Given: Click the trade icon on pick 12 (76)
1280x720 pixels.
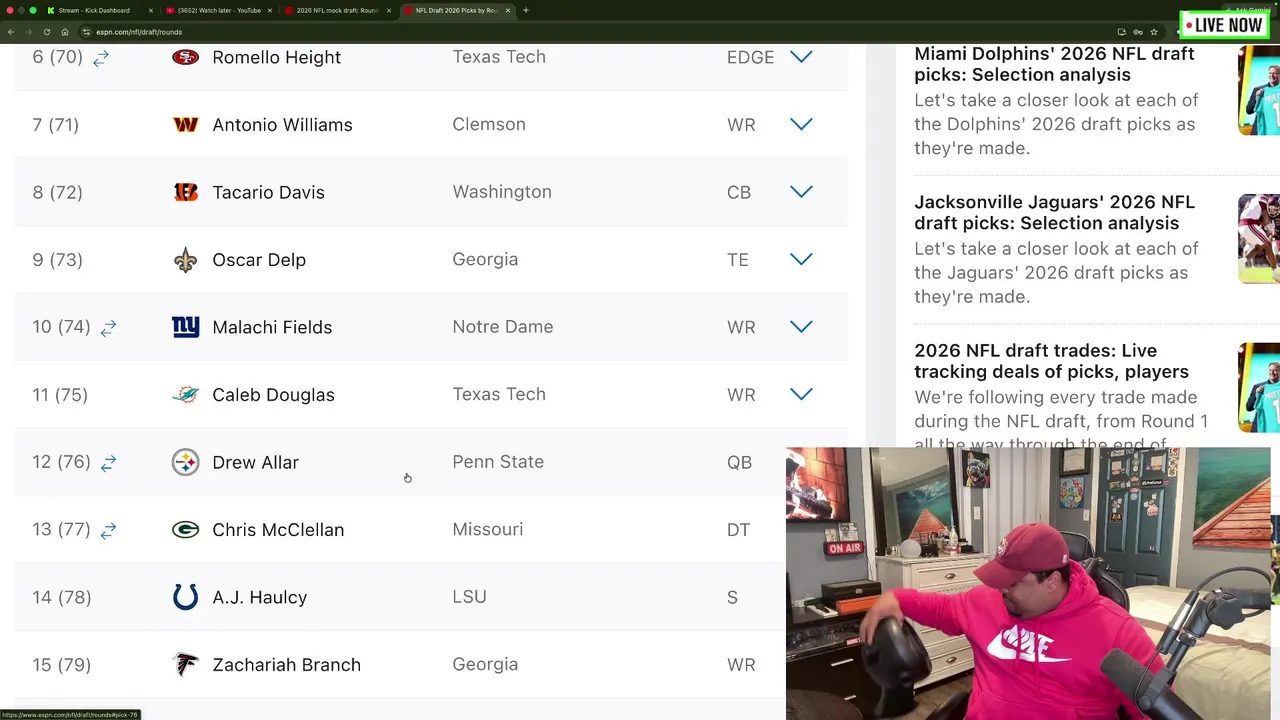Looking at the screenshot, I should pyautogui.click(x=108, y=463).
